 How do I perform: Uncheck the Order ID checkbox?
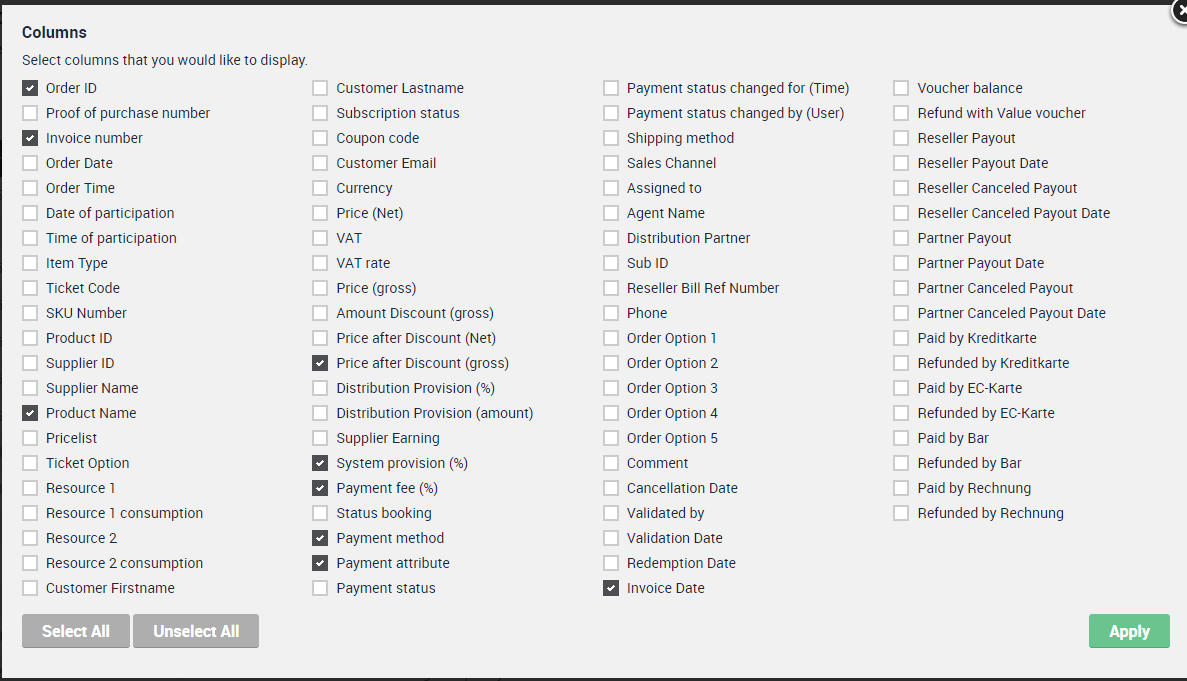[x=30, y=88]
